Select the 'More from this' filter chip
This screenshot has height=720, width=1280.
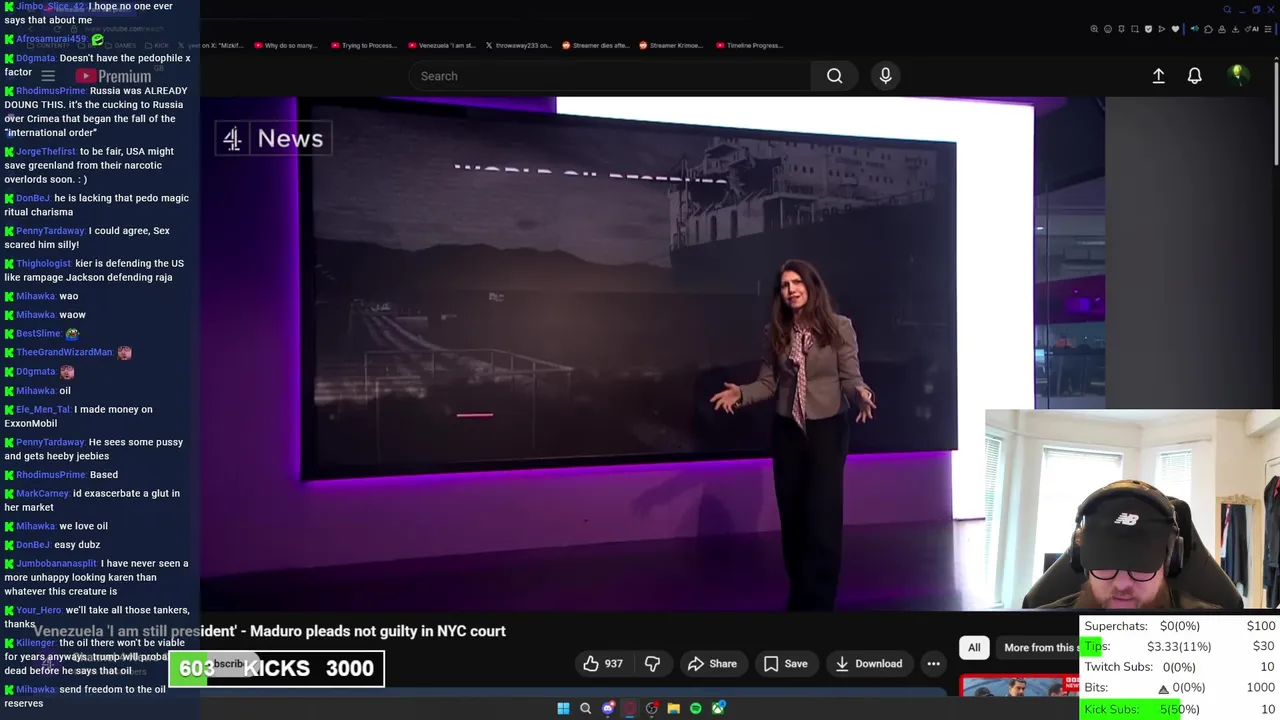[1039, 647]
